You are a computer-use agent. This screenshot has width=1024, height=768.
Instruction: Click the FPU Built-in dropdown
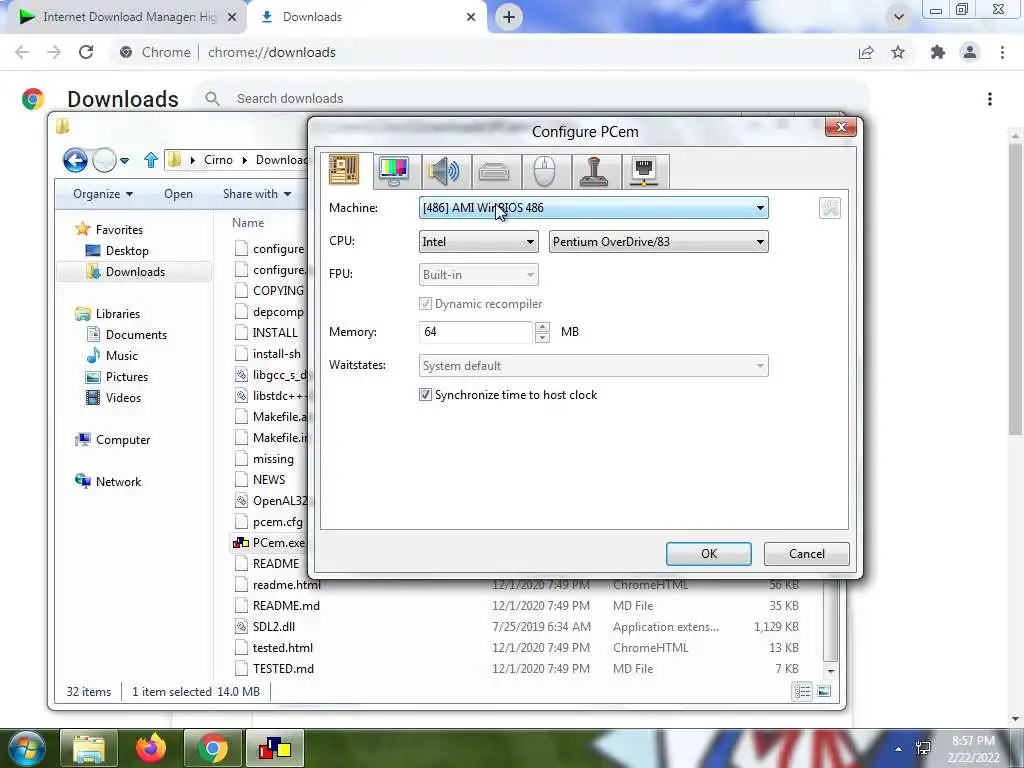pos(479,275)
